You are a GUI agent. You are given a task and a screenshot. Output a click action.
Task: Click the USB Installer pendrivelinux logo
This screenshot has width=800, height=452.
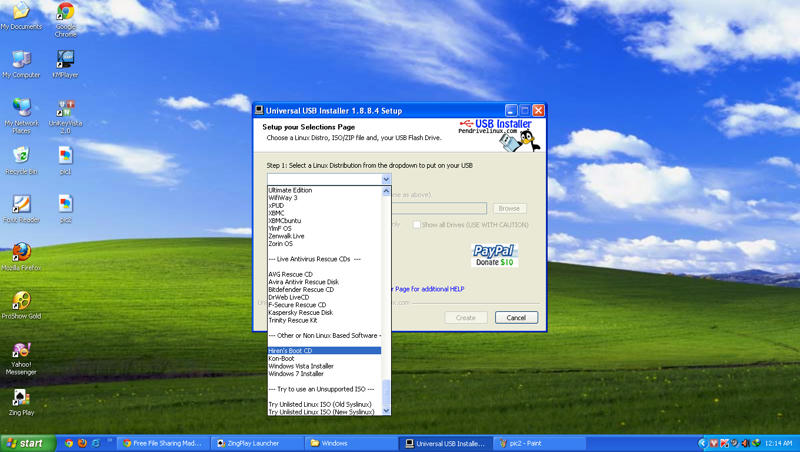click(x=499, y=135)
